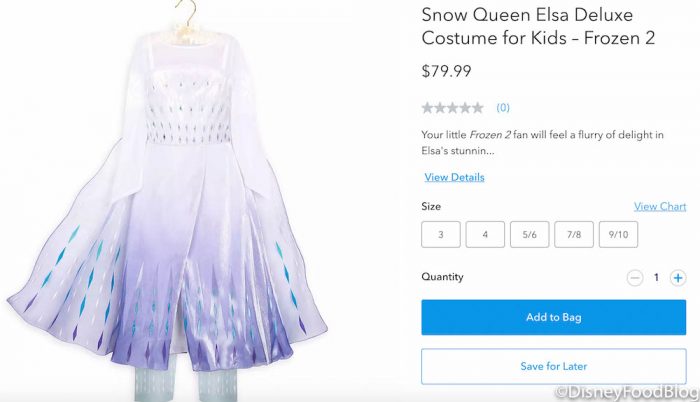Increase quantity with the plus icon
The image size is (700, 402).
(678, 277)
